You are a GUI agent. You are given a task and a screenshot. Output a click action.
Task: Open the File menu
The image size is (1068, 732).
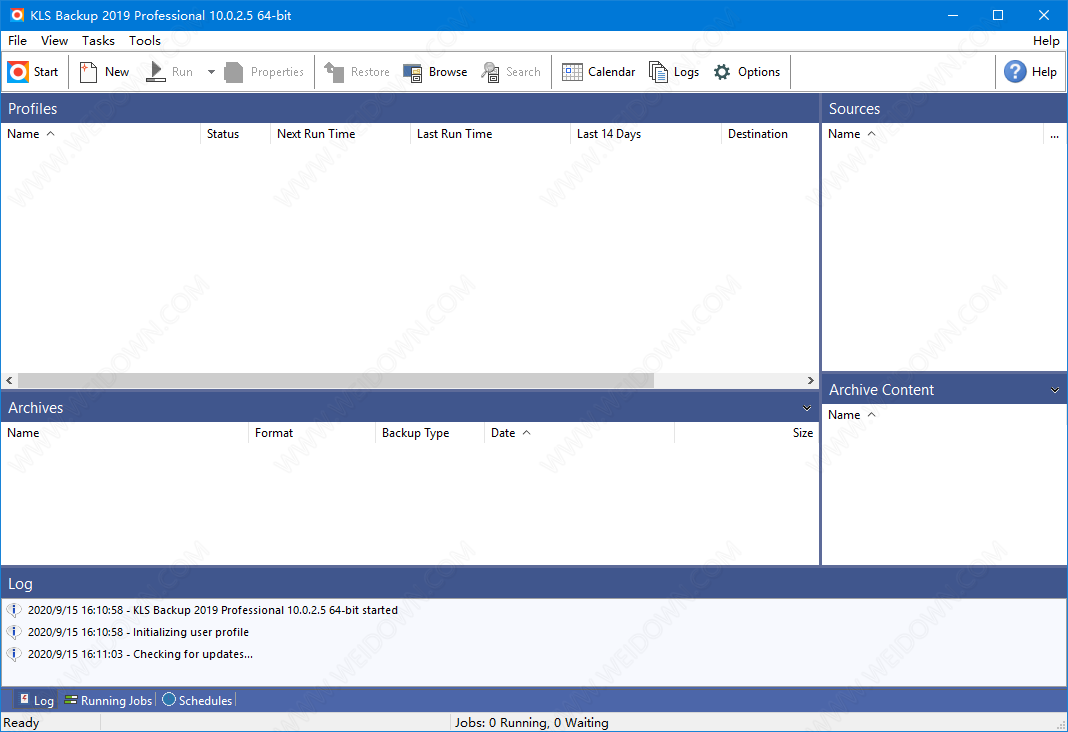click(x=18, y=41)
